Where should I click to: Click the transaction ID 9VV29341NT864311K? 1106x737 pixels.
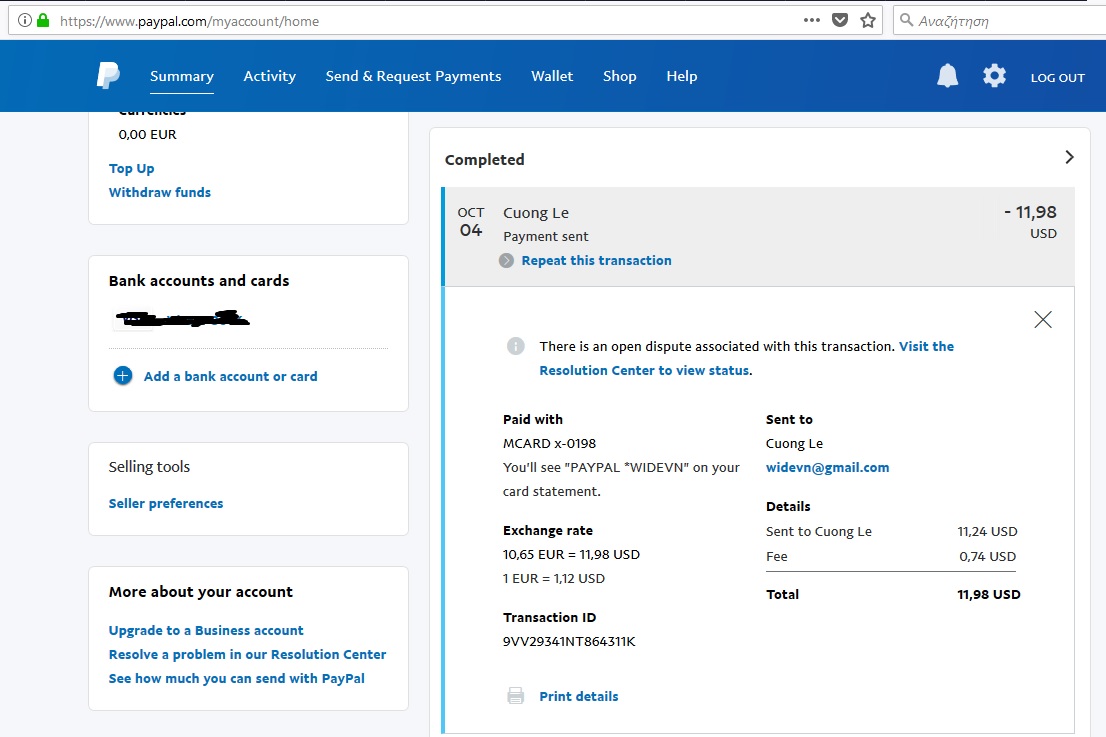click(569, 642)
